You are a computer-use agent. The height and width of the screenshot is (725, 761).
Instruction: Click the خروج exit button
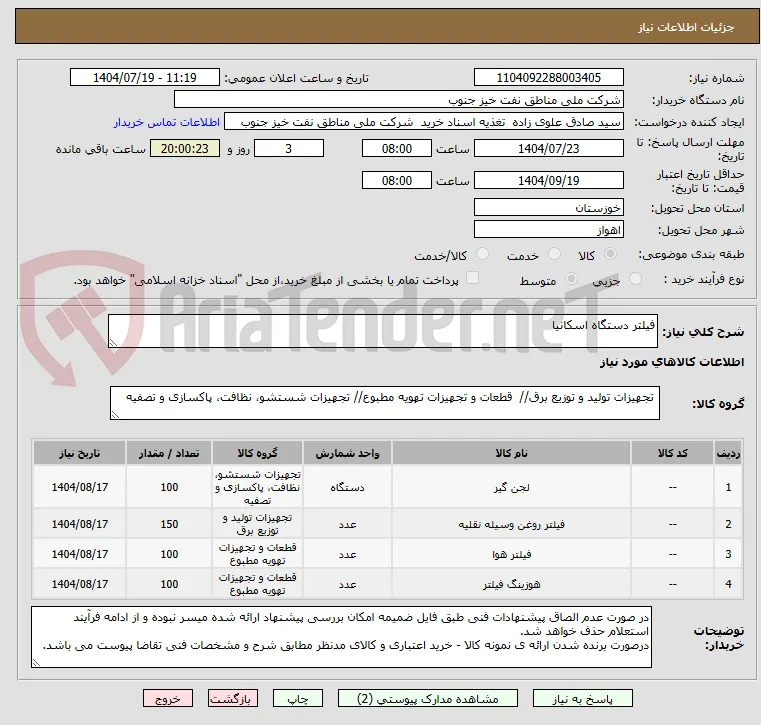pyautogui.click(x=168, y=698)
